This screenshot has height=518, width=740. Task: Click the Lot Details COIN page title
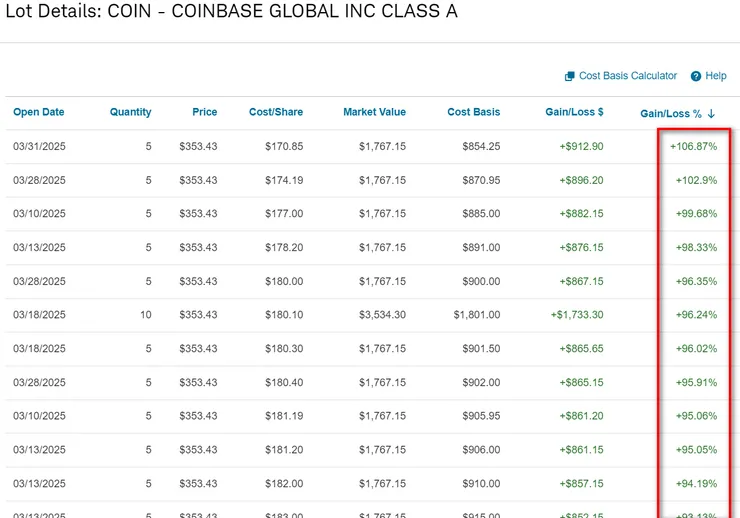(x=230, y=14)
